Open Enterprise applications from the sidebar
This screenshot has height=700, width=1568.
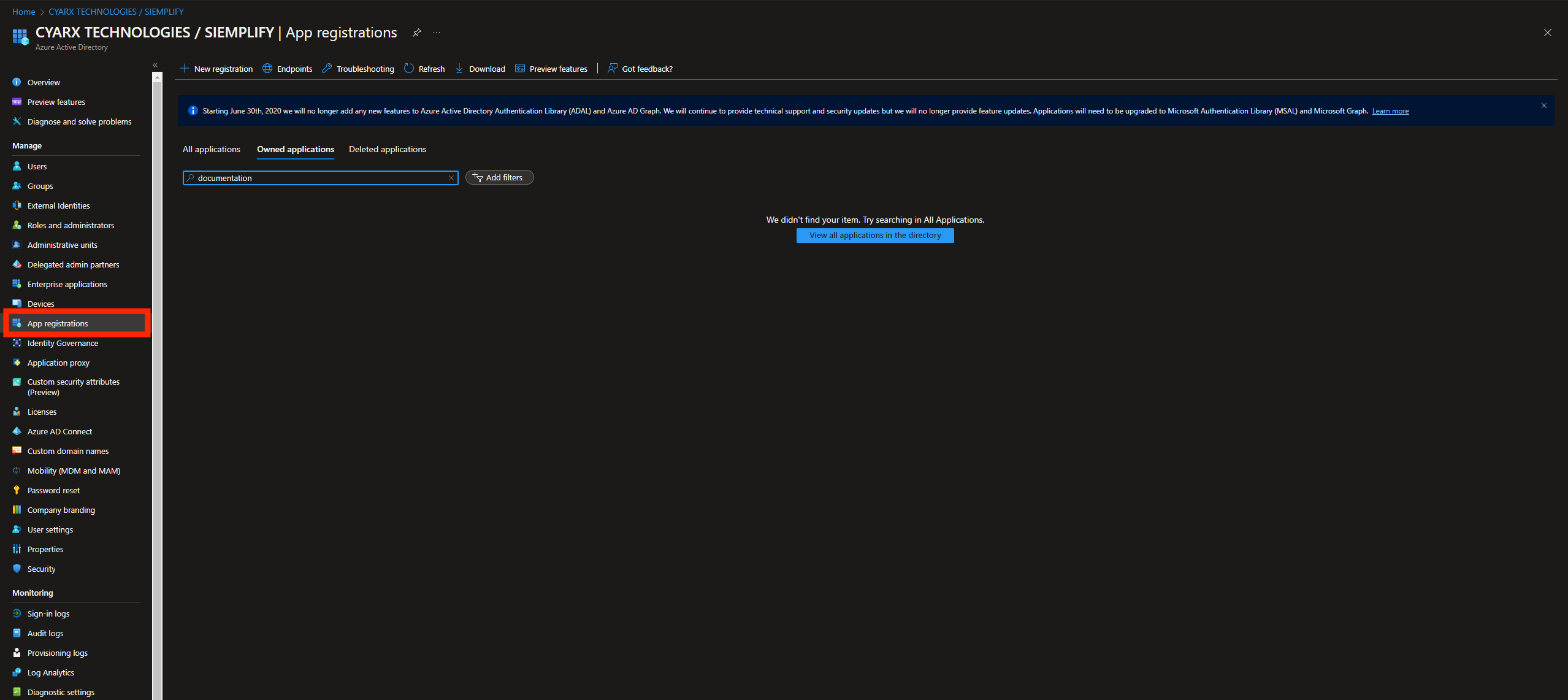point(66,283)
